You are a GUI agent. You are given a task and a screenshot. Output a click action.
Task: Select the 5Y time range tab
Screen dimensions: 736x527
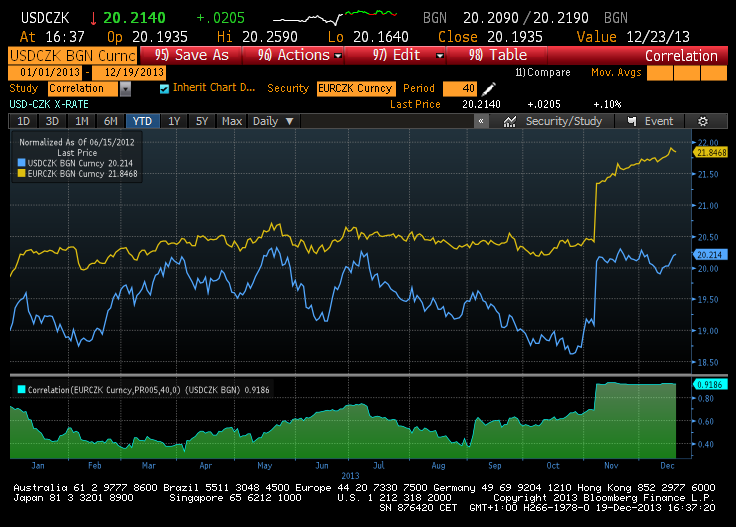click(202, 121)
